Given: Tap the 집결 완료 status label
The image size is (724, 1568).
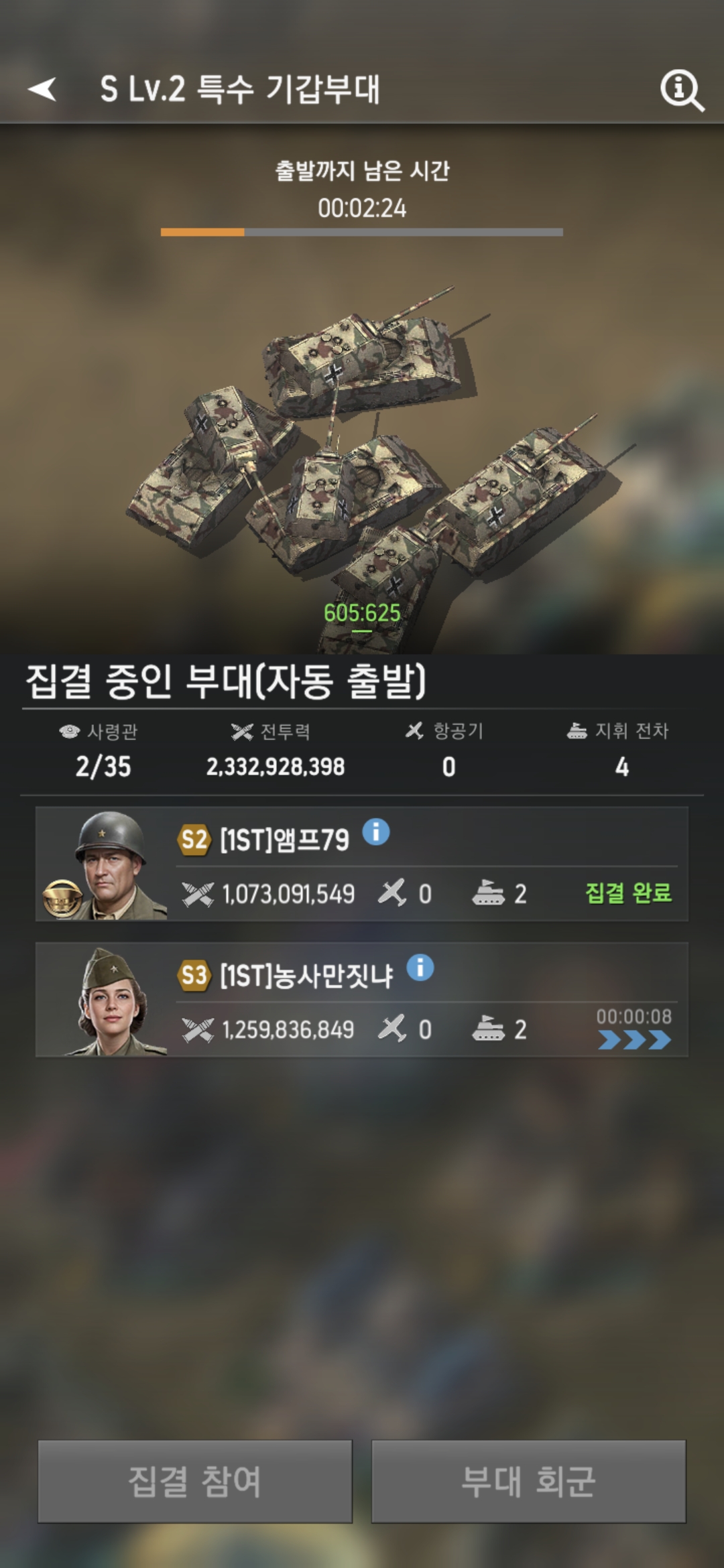Looking at the screenshot, I should point(628,893).
